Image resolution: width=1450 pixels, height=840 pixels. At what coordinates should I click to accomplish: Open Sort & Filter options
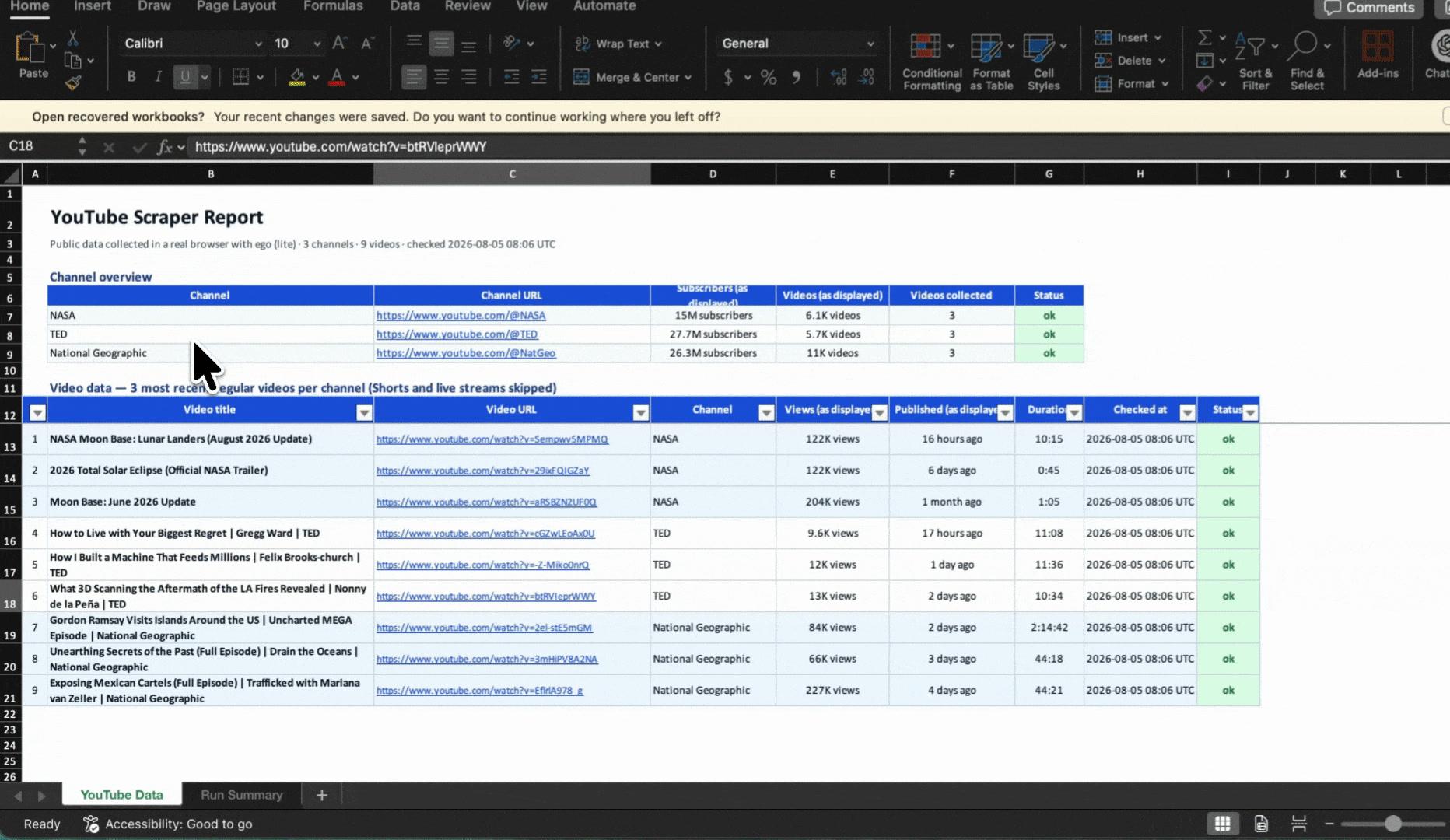point(1256,62)
